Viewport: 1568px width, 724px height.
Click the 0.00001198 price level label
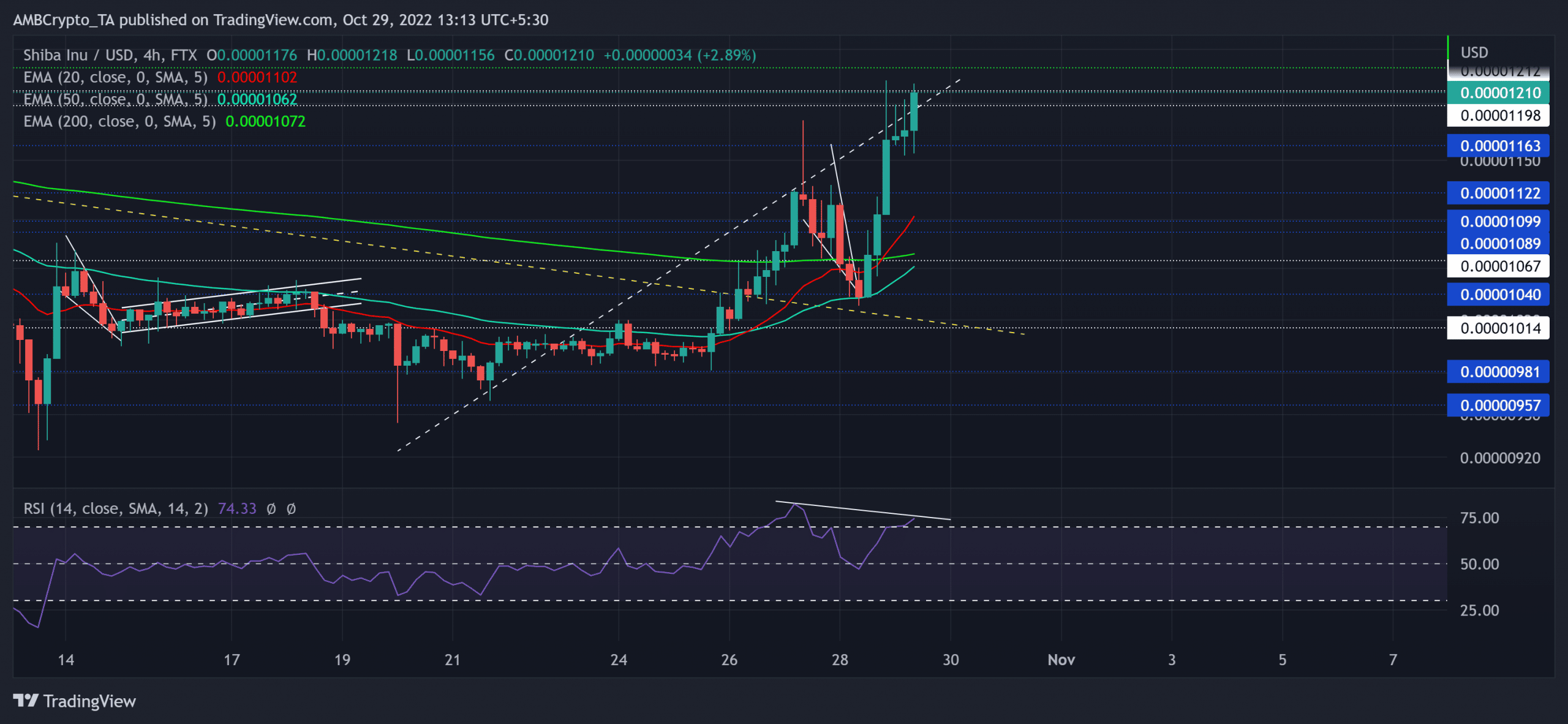point(1498,115)
